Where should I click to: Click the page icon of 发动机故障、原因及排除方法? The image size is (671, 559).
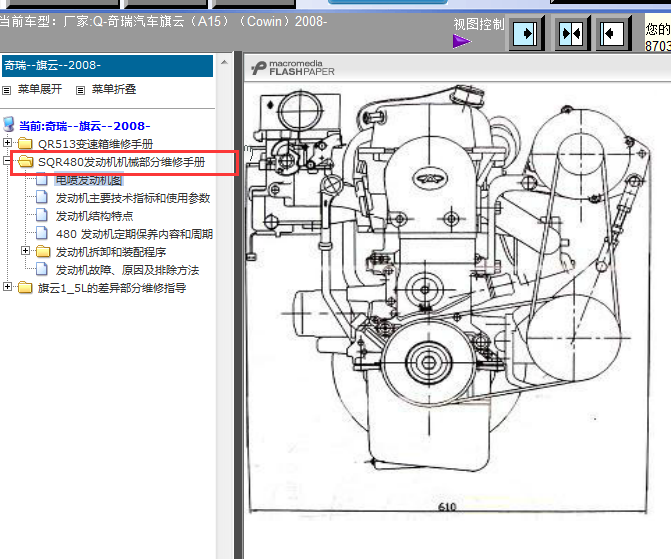(x=42, y=269)
